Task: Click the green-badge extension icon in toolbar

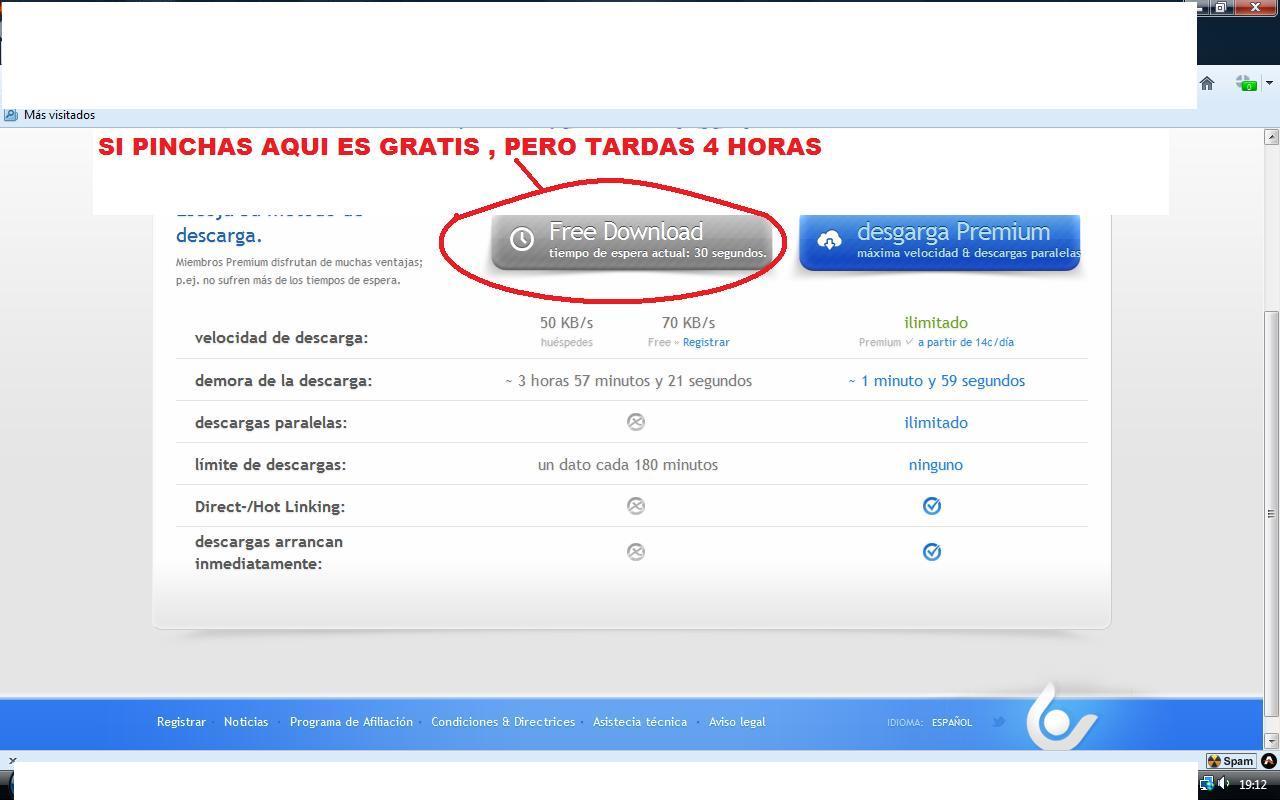Action: click(x=1244, y=83)
